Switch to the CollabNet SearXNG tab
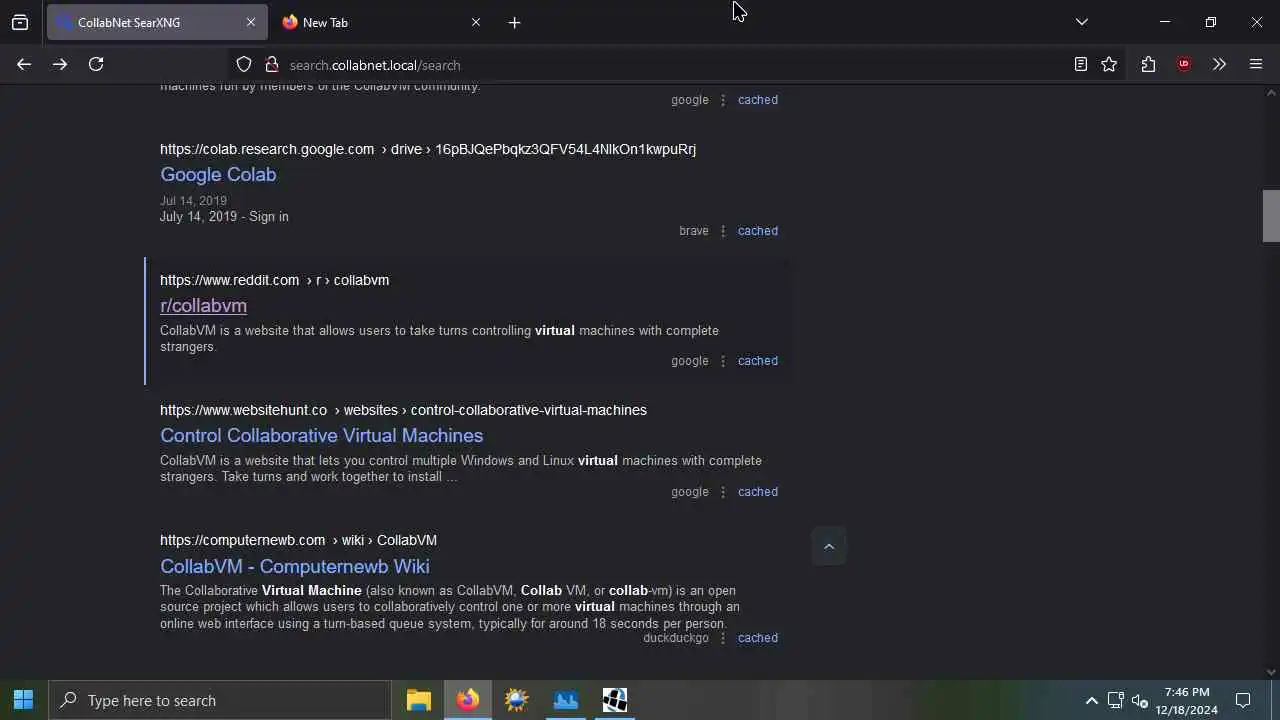 pos(157,22)
